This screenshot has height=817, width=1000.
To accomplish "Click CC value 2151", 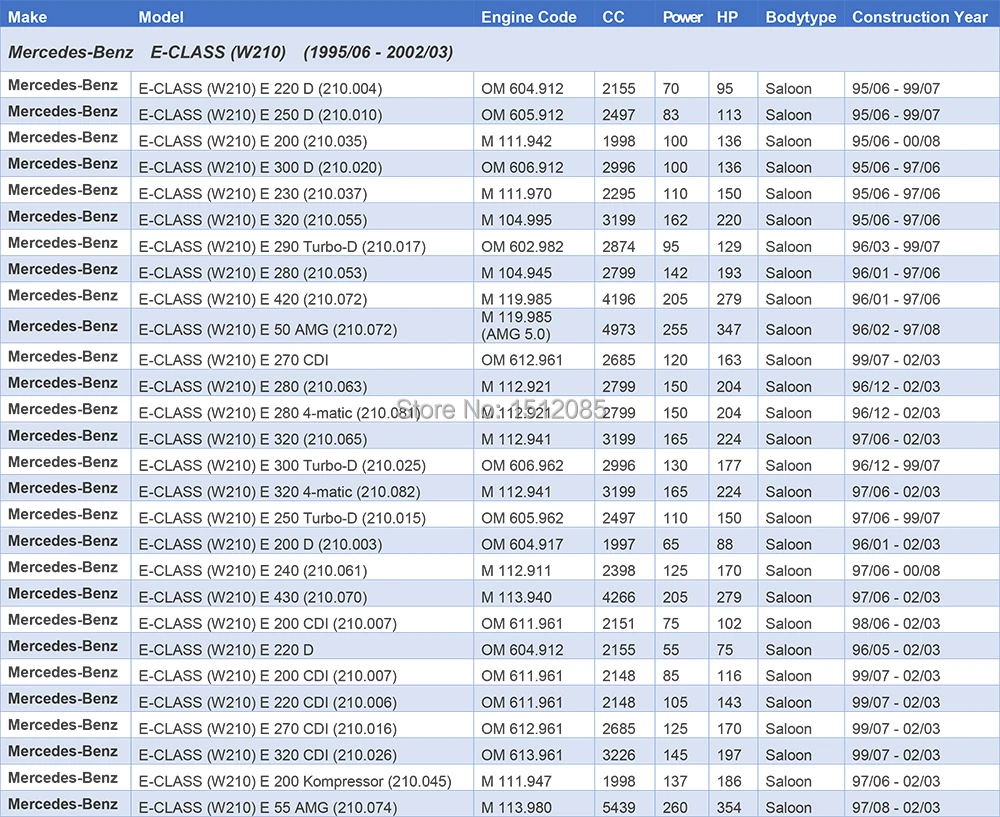I will click(x=619, y=623).
